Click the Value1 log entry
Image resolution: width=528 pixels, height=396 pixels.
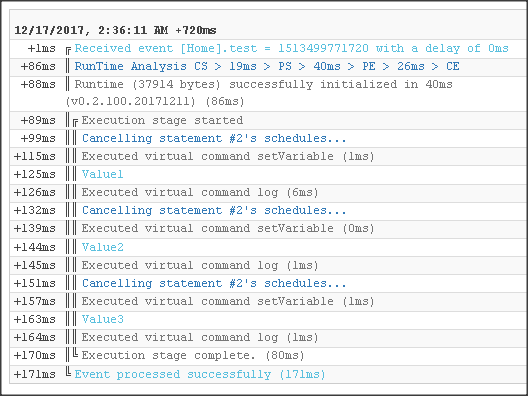click(103, 174)
